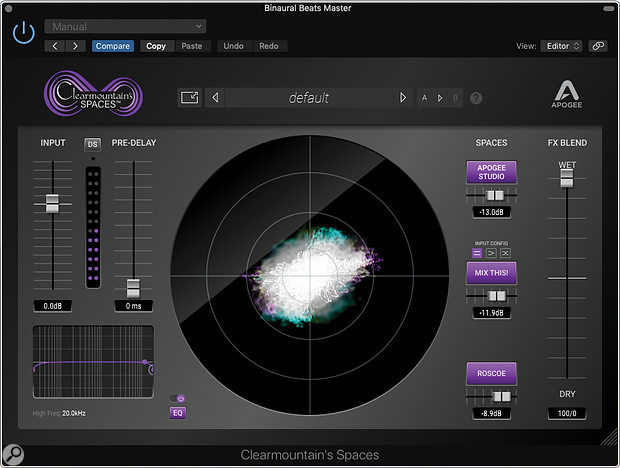Screen dimensions: 620x468
Task: Click the 0.0dB input value field
Action: pos(52,306)
